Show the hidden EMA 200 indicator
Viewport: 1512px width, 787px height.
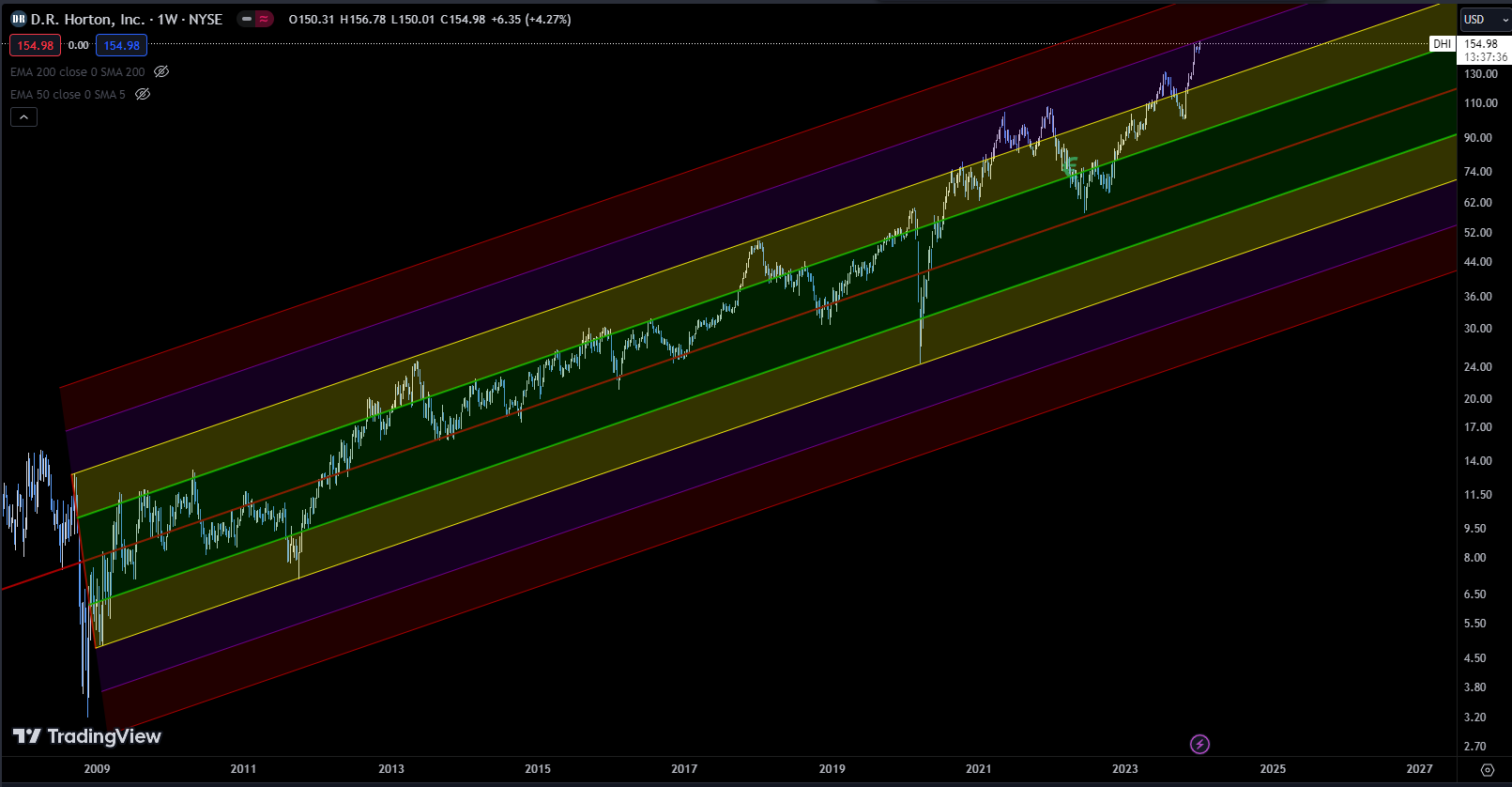click(161, 71)
